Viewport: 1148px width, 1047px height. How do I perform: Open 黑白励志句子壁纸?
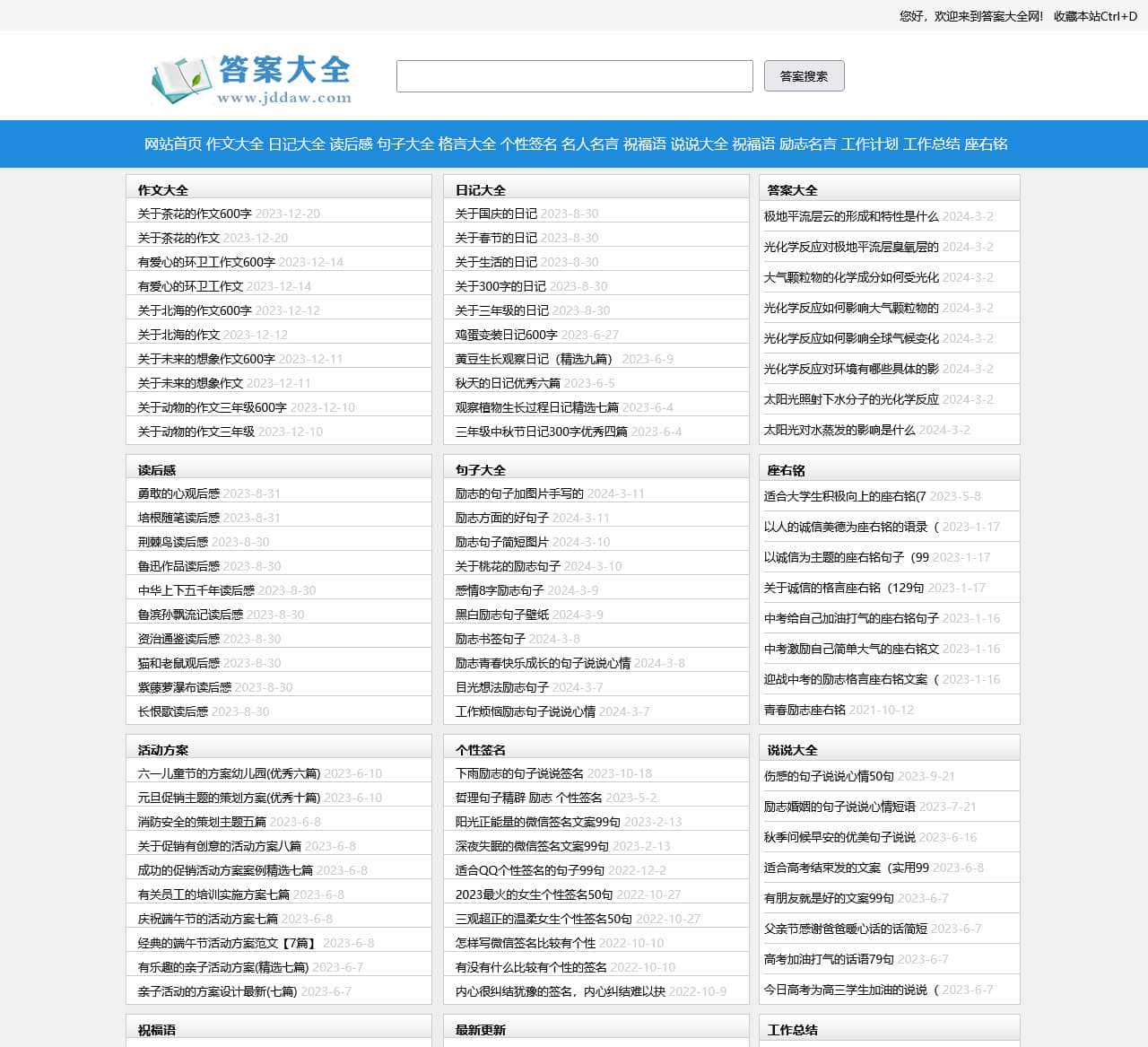pyautogui.click(x=501, y=615)
